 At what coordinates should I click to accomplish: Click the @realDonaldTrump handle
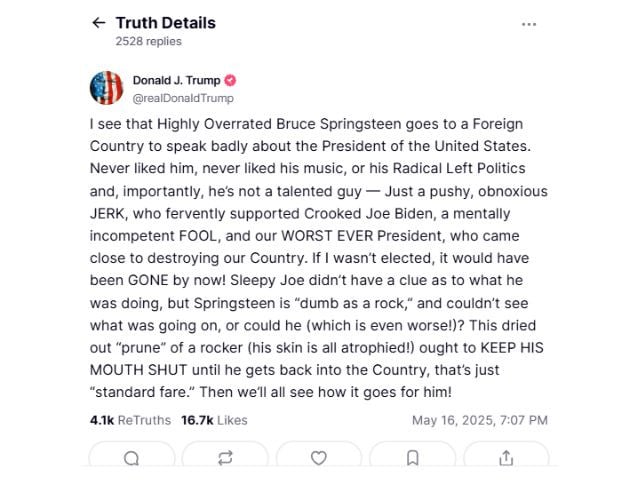tap(183, 98)
